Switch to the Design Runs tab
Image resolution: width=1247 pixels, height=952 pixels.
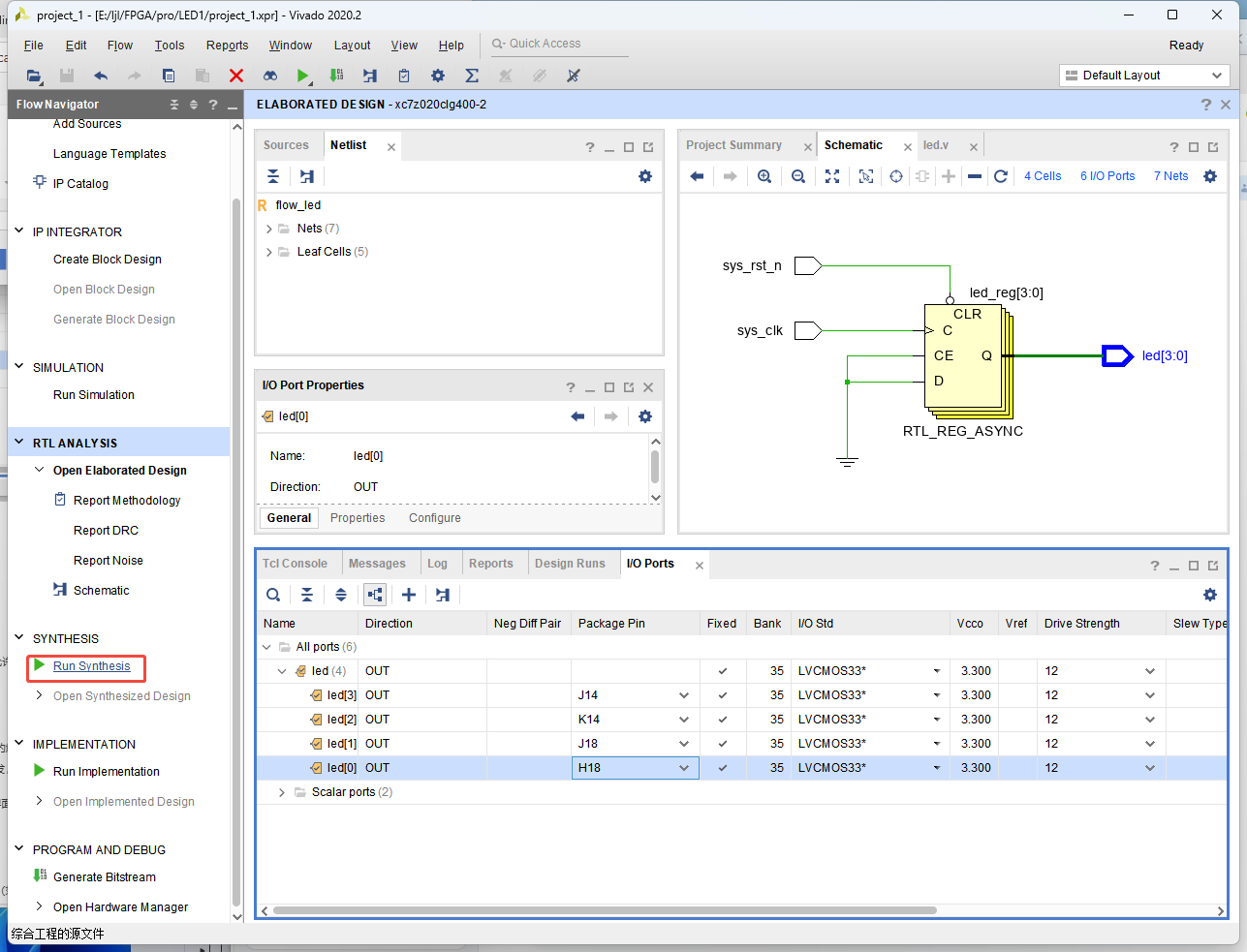[570, 564]
